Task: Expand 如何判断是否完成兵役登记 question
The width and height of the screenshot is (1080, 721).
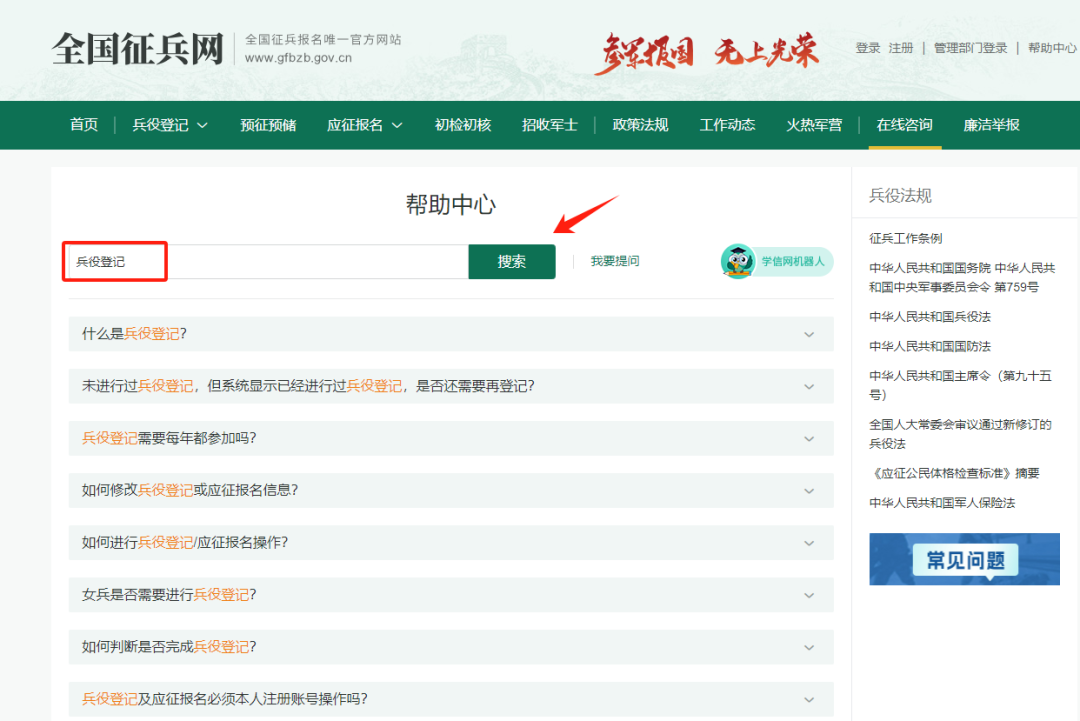Action: 450,646
